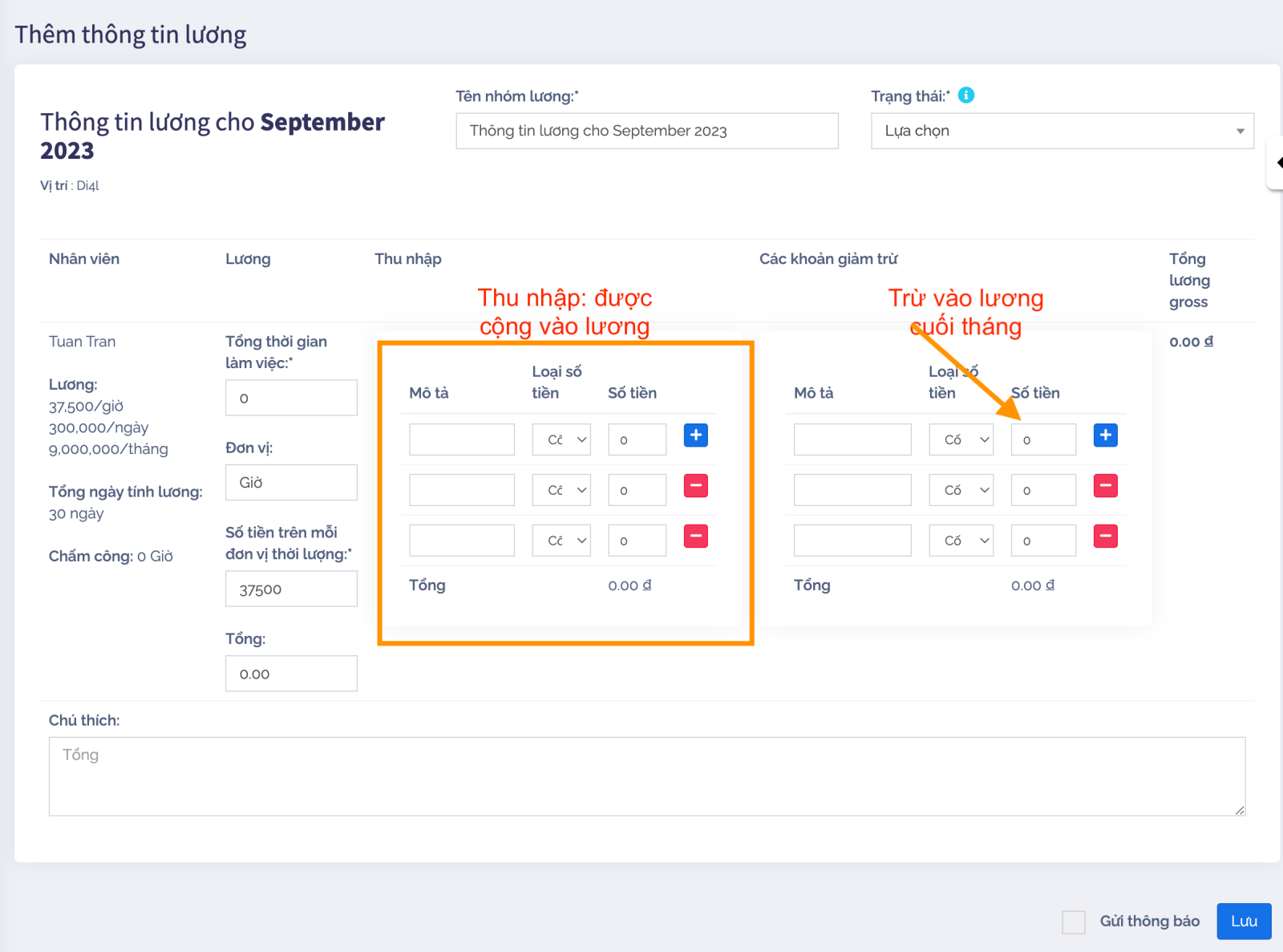Image resolution: width=1283 pixels, height=952 pixels.
Task: Click the info icon beside Trạng thái
Action: (966, 95)
